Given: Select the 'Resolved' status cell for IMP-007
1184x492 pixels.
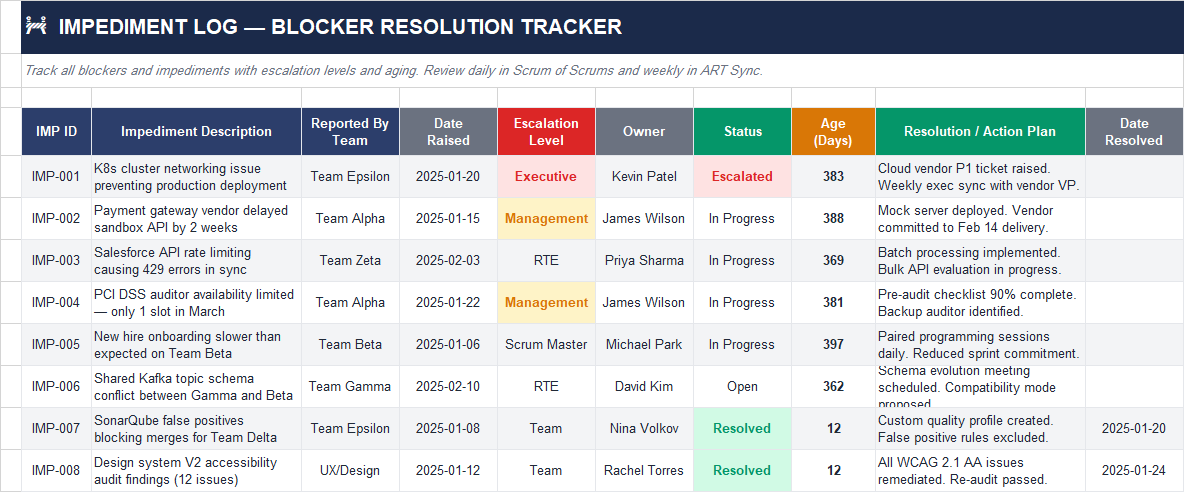Looking at the screenshot, I should (742, 429).
